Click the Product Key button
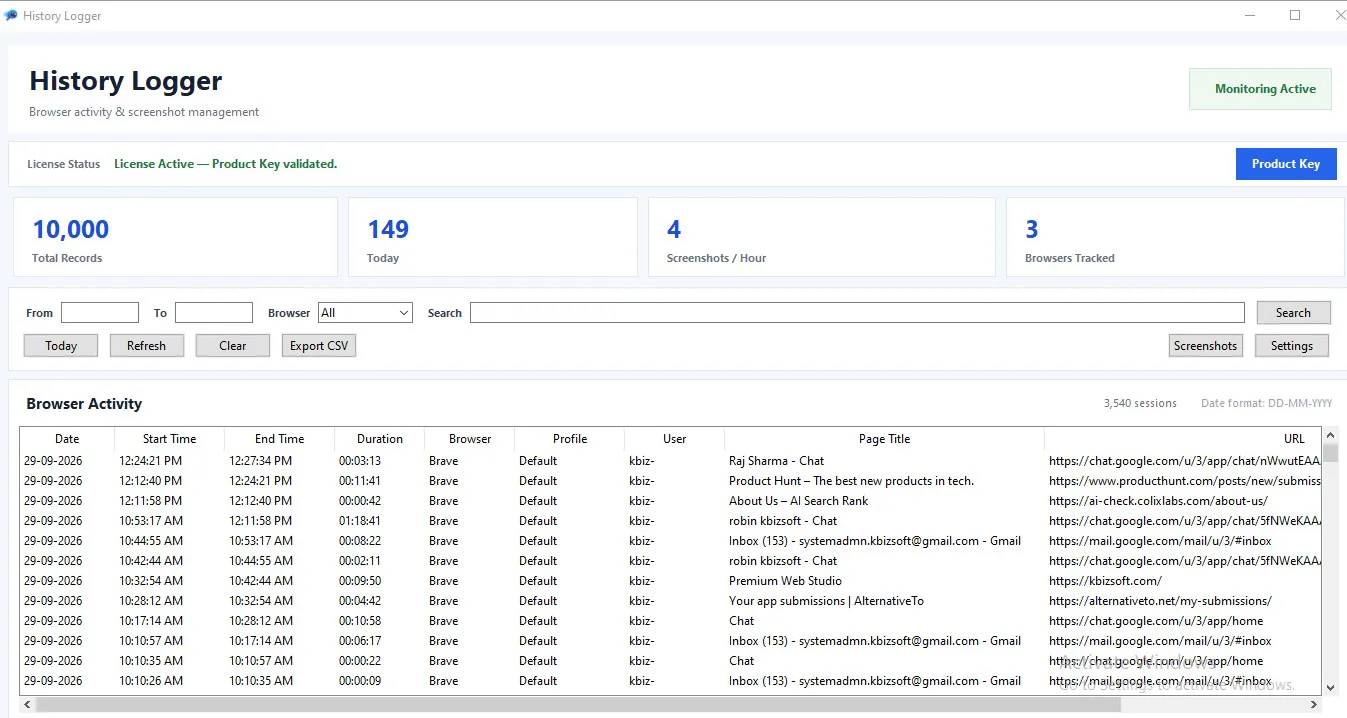This screenshot has height=718, width=1347. (x=1286, y=164)
